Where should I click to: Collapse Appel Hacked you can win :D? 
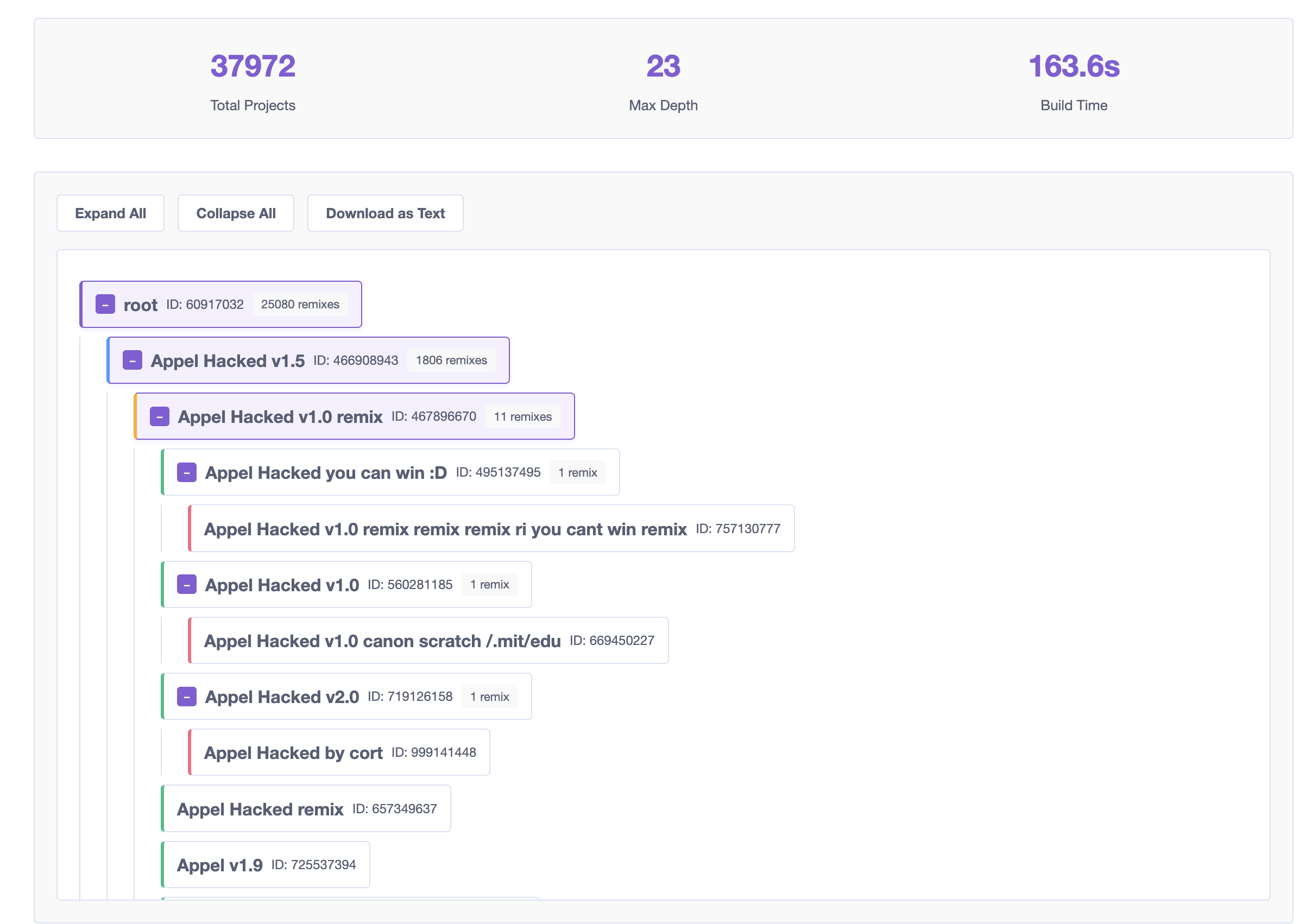(x=187, y=472)
